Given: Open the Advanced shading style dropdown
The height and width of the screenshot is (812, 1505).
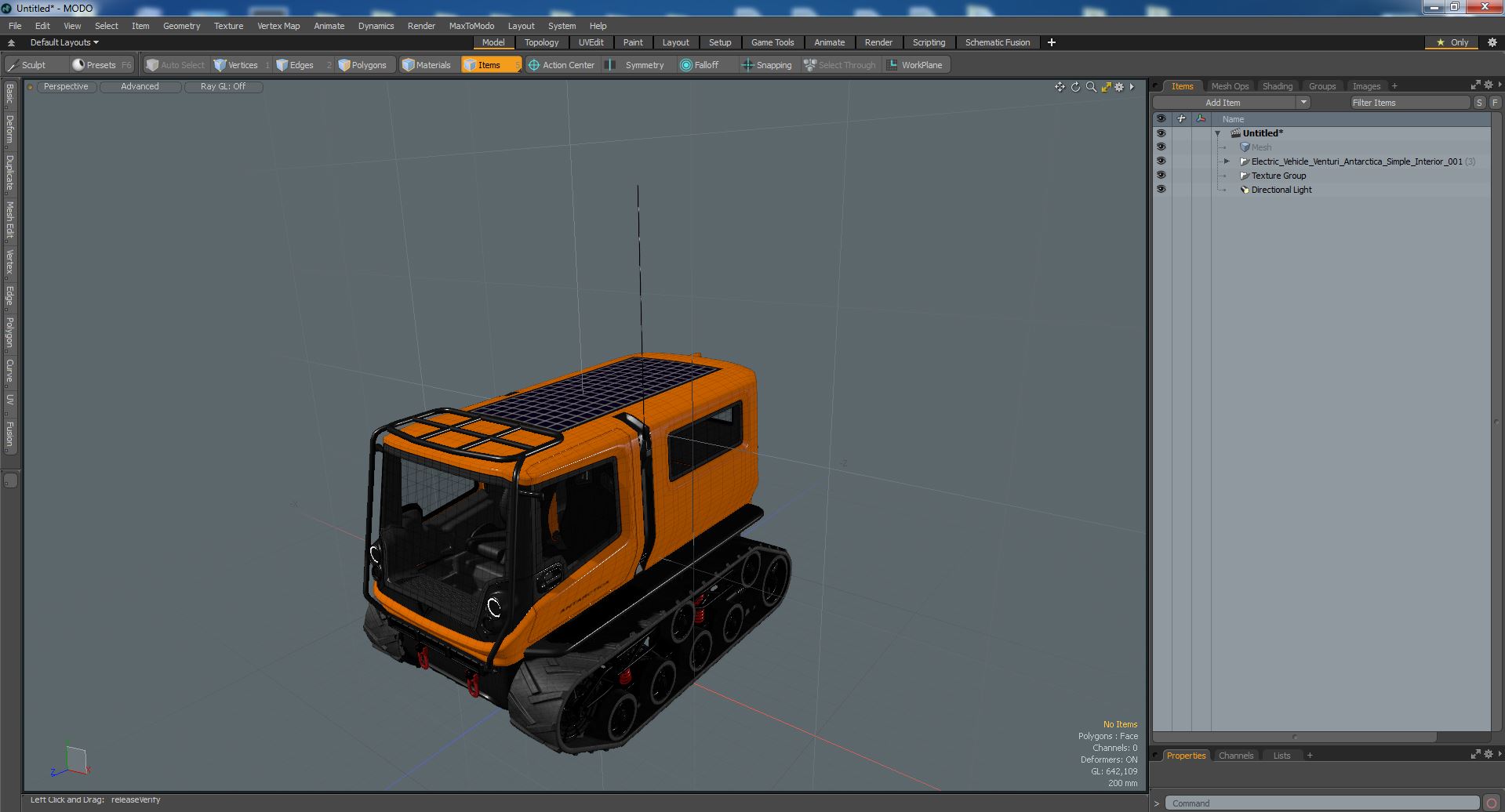Looking at the screenshot, I should pyautogui.click(x=140, y=87).
